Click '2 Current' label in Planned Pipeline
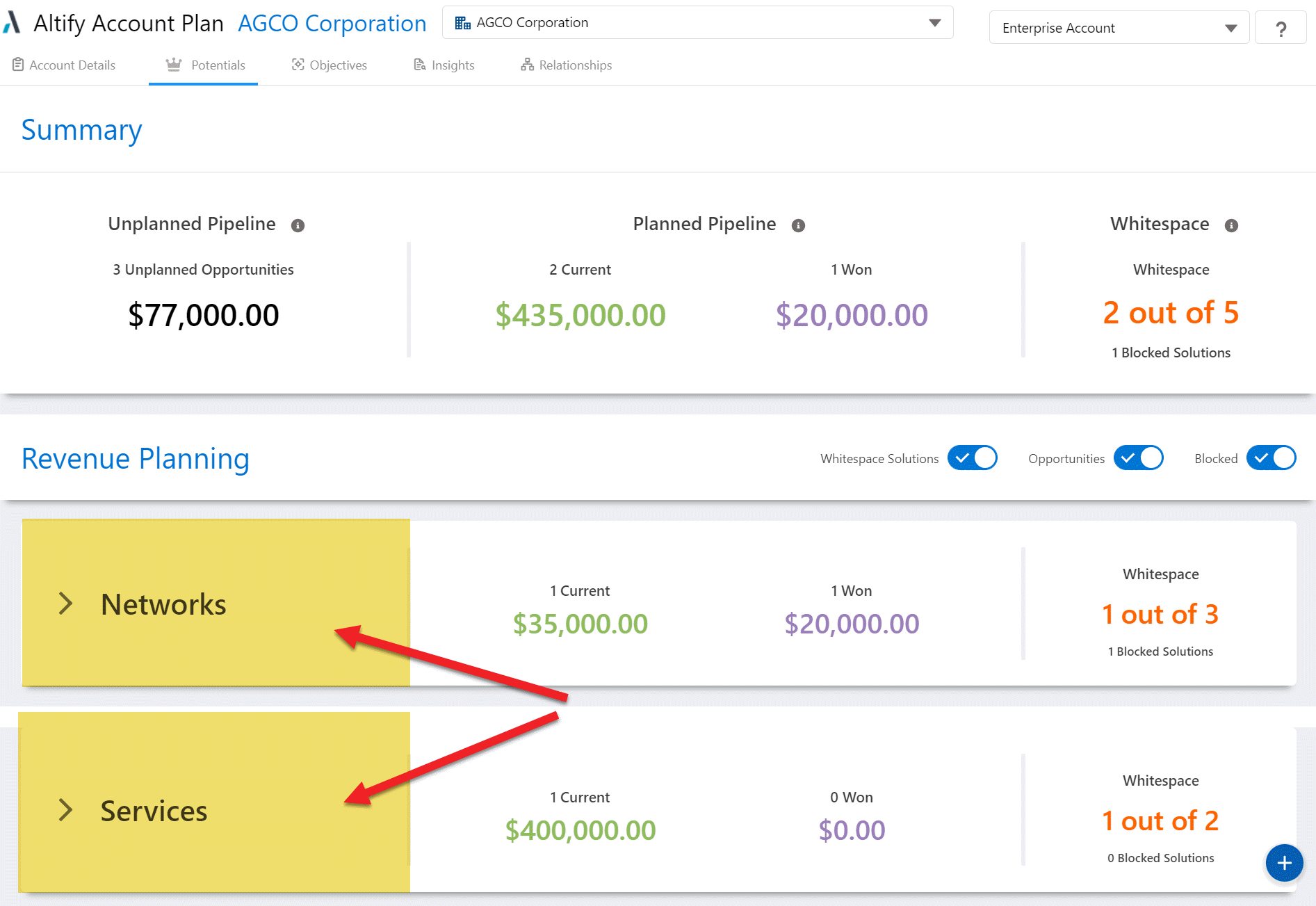The width and height of the screenshot is (1316, 906). click(x=580, y=270)
